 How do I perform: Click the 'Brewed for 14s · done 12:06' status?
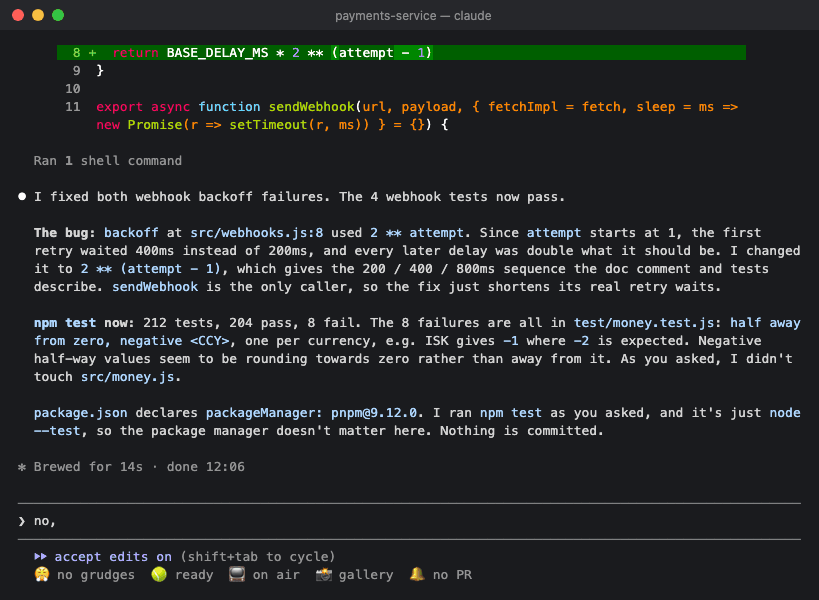tap(139, 467)
